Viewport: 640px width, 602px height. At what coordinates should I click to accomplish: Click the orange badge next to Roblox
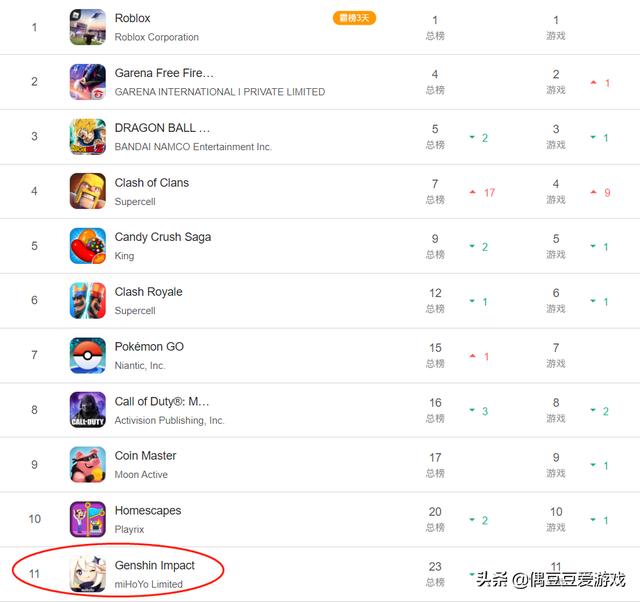point(354,18)
